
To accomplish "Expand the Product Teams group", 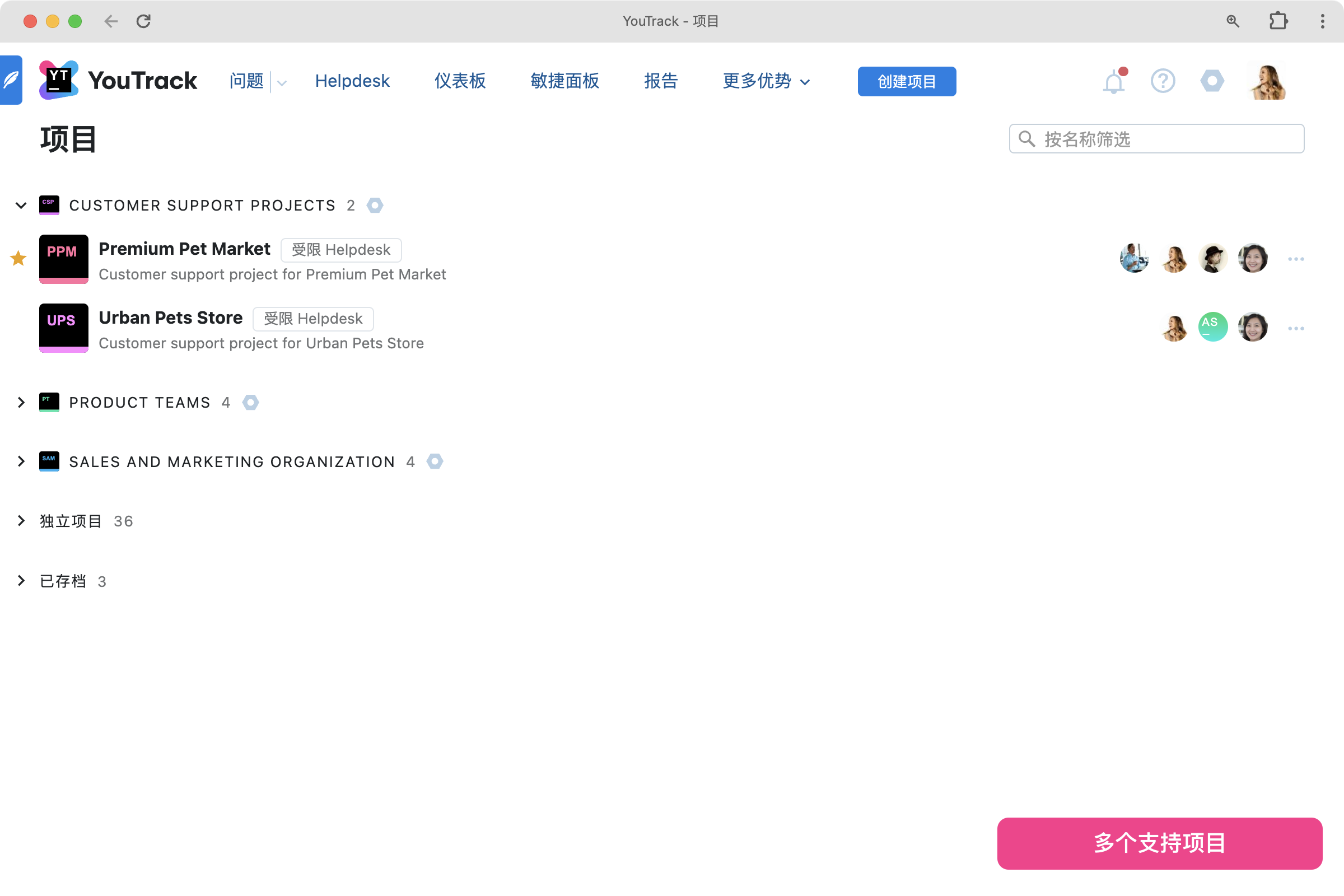I will tap(21, 402).
